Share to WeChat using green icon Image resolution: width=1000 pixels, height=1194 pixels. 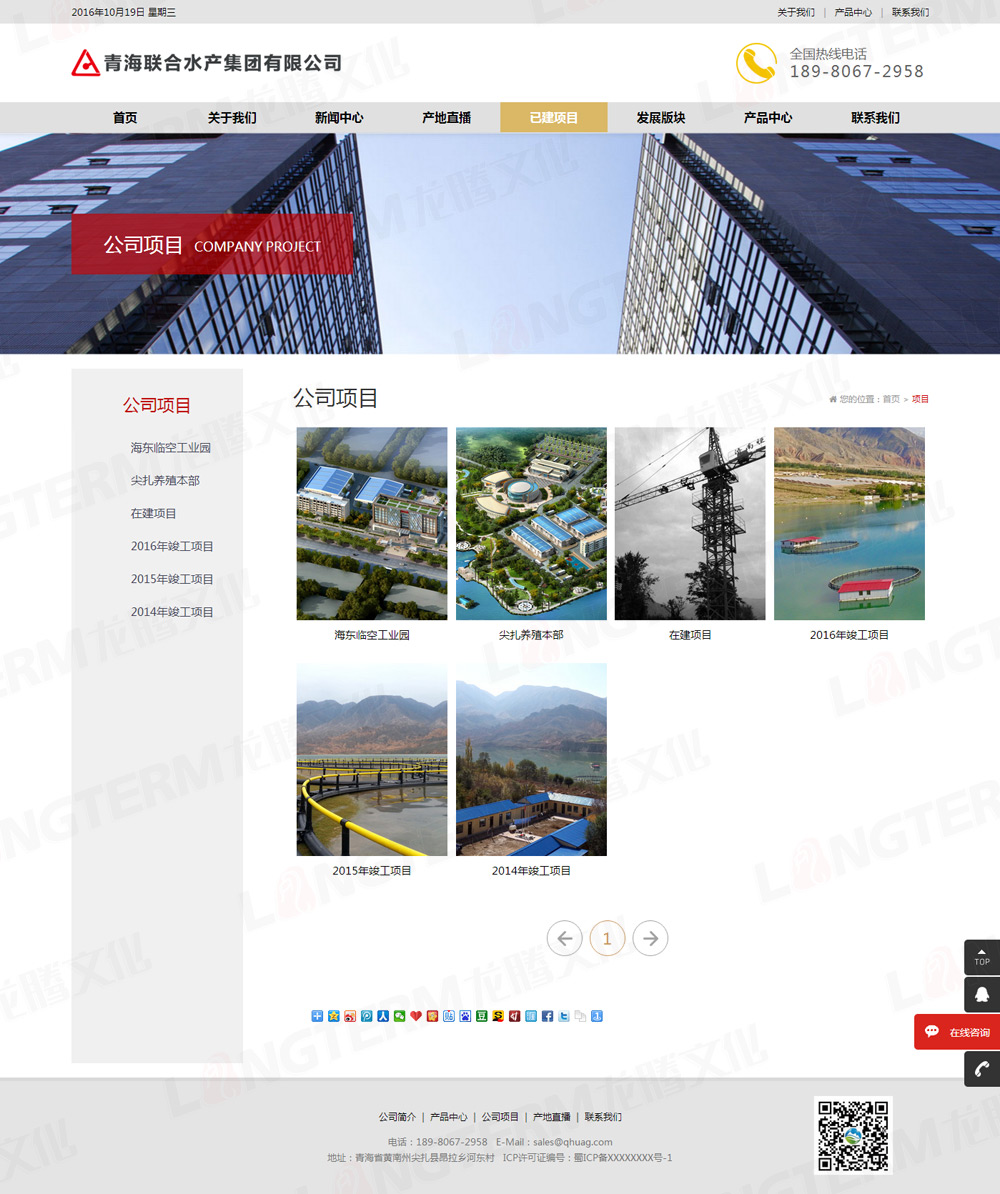400,1016
